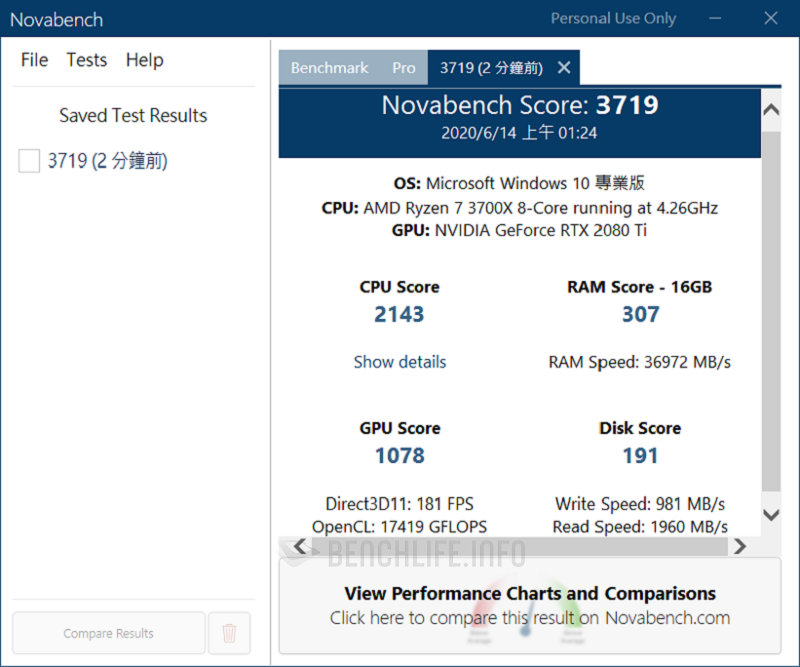Click the Novabench logo text in the title bar
Image resolution: width=800 pixels, height=667 pixels.
tap(56, 19)
